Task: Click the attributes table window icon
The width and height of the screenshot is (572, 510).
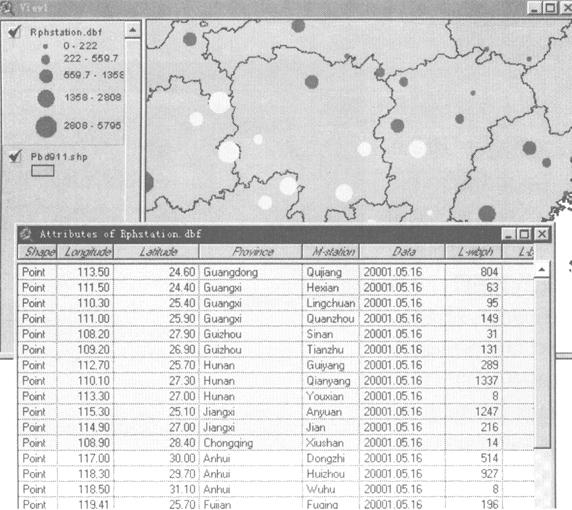Action: pos(26,234)
